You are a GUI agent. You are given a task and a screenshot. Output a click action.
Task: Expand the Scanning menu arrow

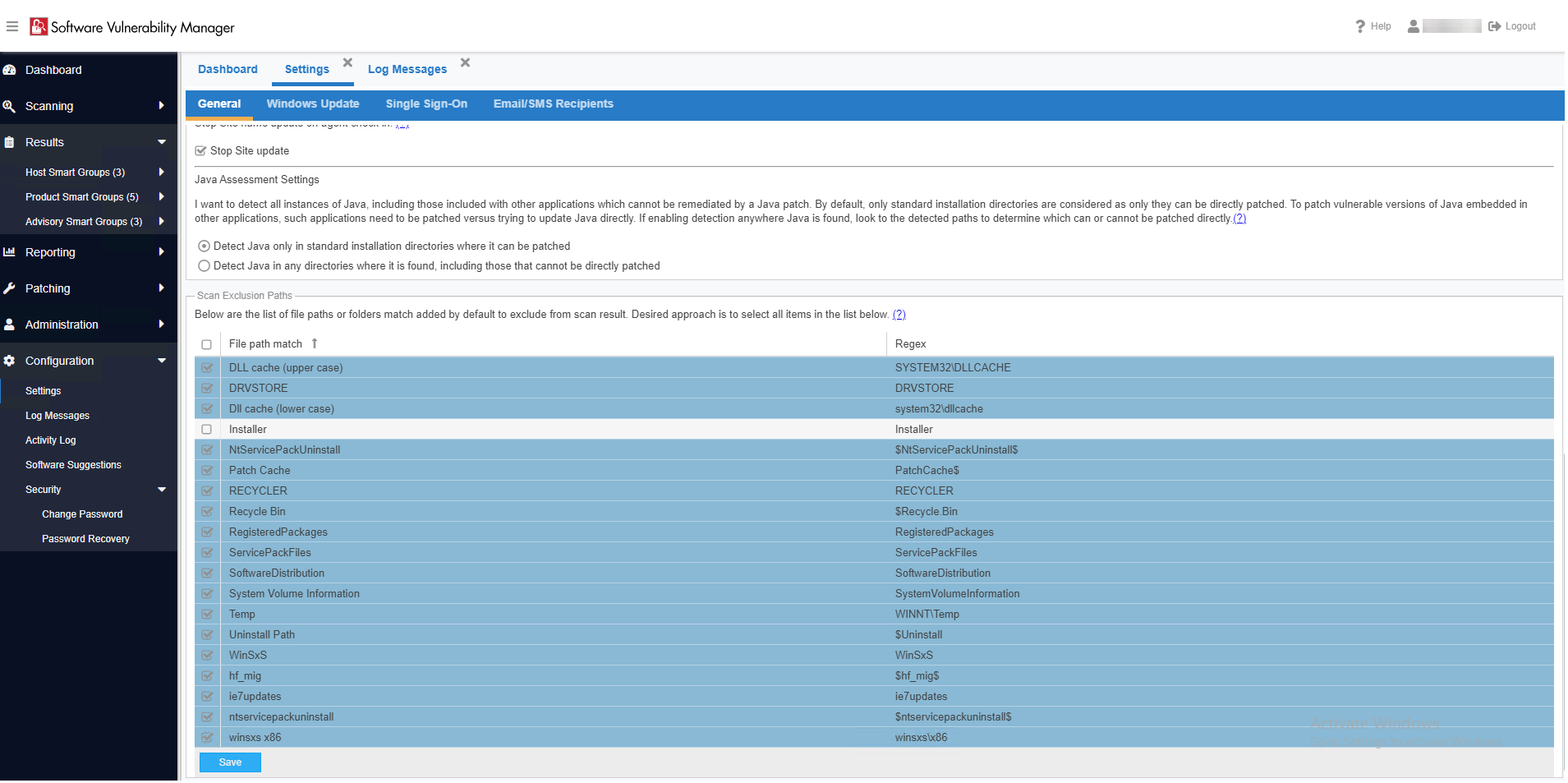tap(161, 106)
